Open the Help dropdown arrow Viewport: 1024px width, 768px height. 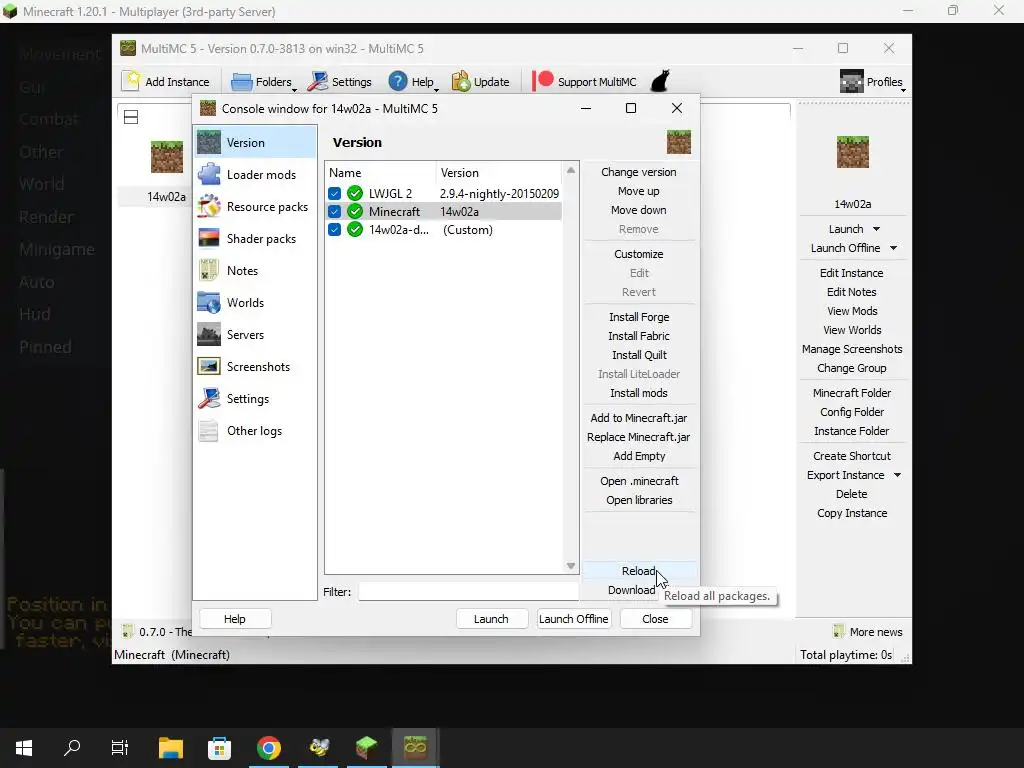pyautogui.click(x=436, y=89)
